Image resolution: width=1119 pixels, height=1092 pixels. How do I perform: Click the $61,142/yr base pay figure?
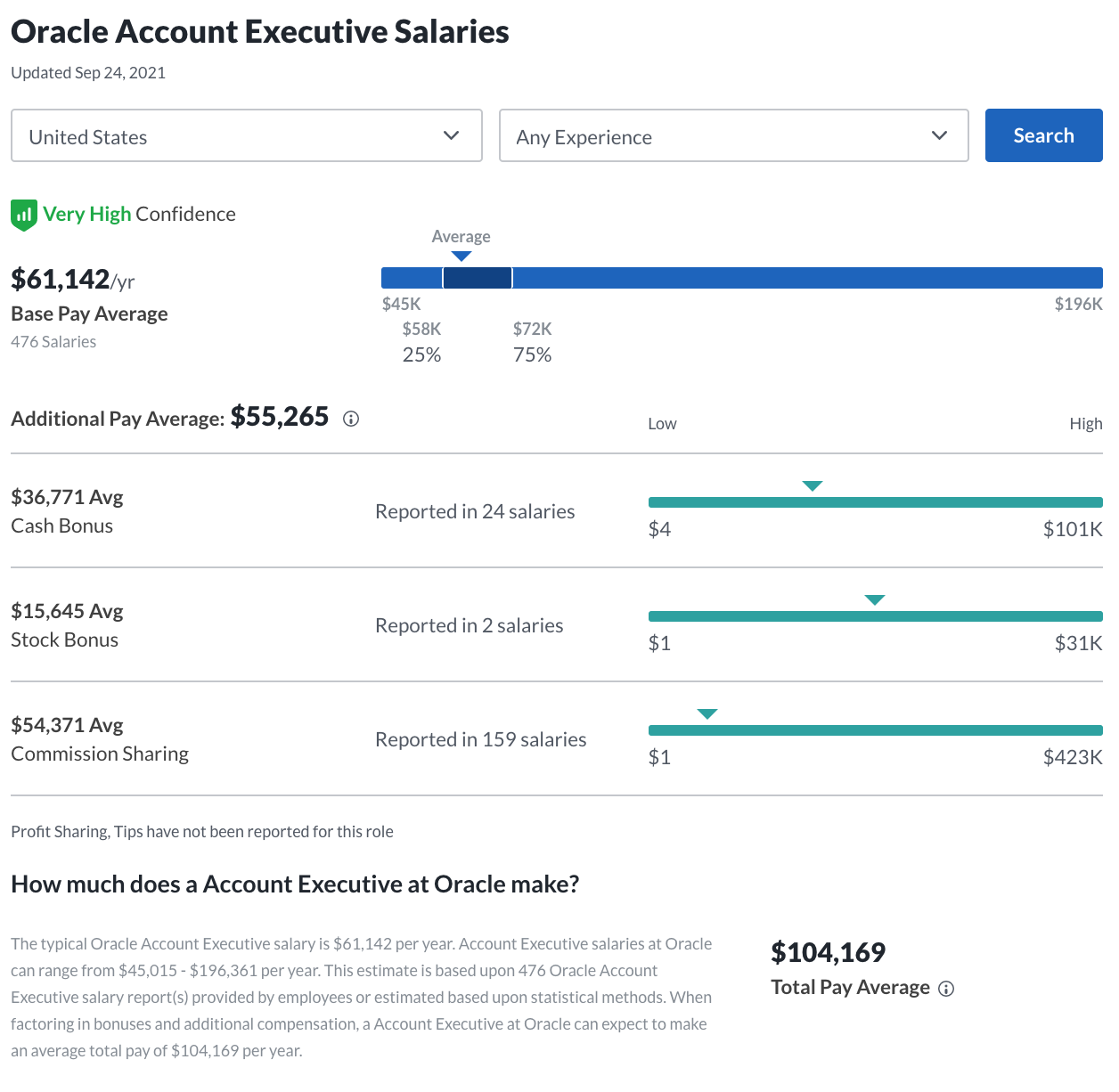[73, 280]
